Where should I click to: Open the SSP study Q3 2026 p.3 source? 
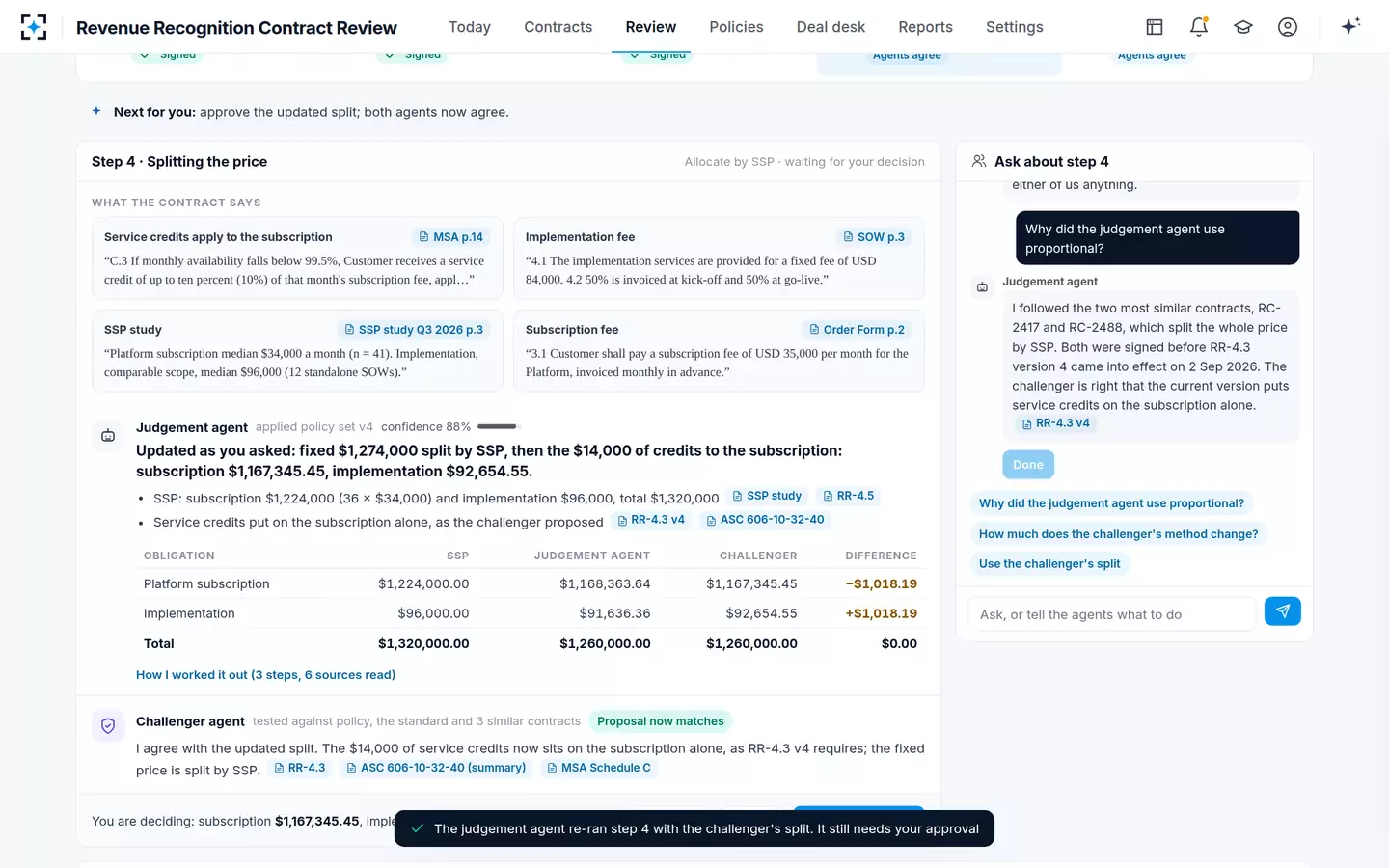[414, 330]
